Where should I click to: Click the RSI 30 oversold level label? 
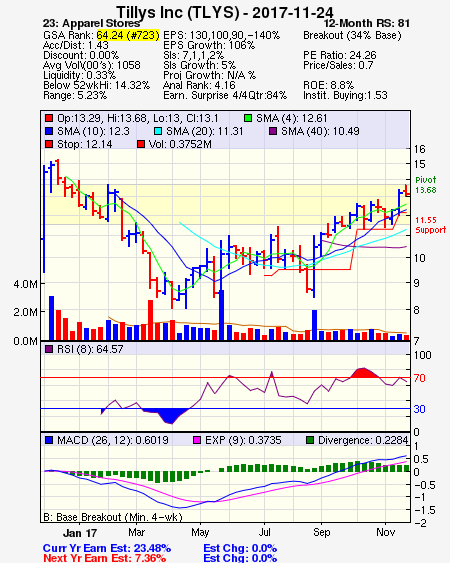[x=419, y=409]
